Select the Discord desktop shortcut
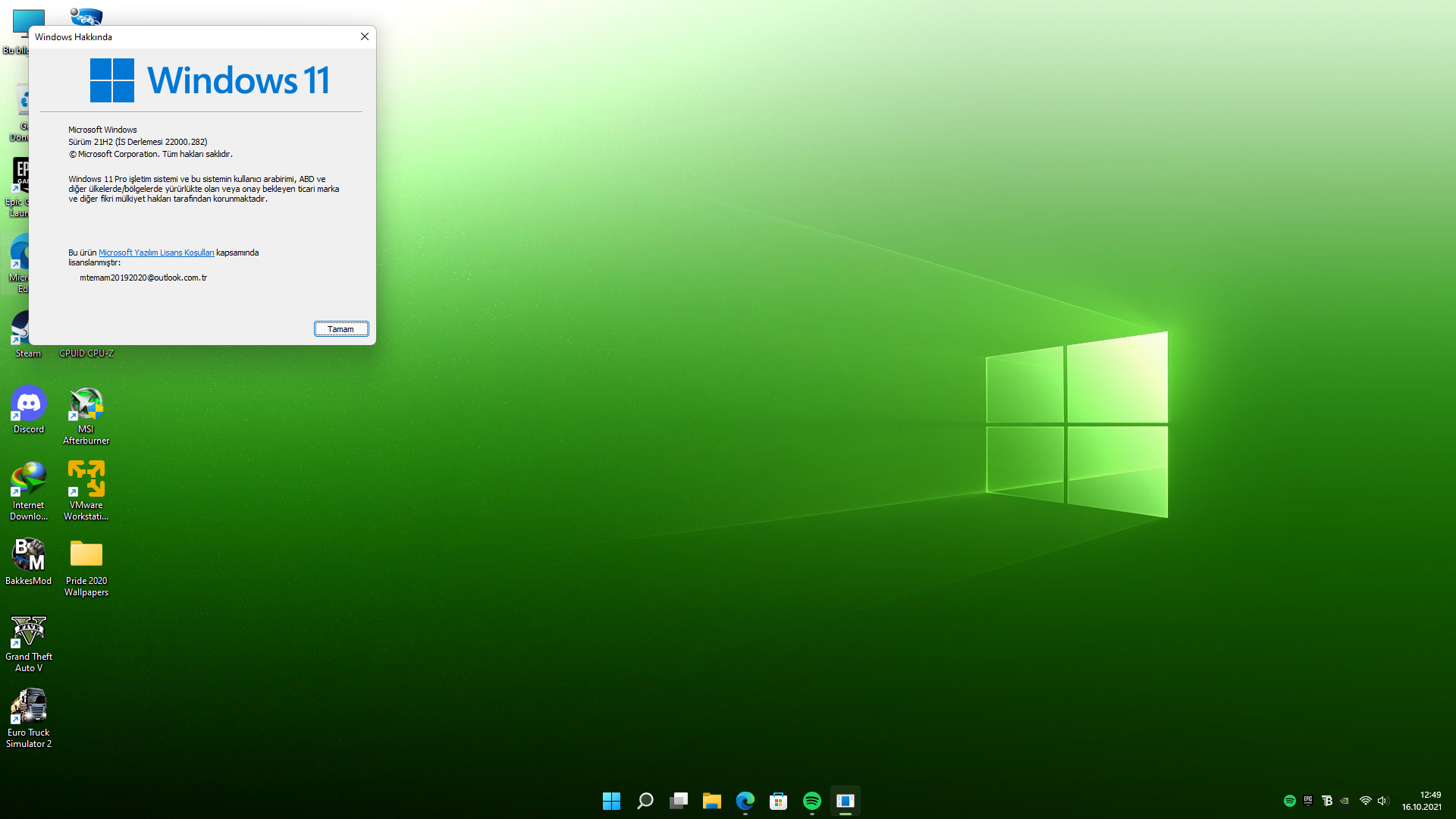 (x=29, y=409)
